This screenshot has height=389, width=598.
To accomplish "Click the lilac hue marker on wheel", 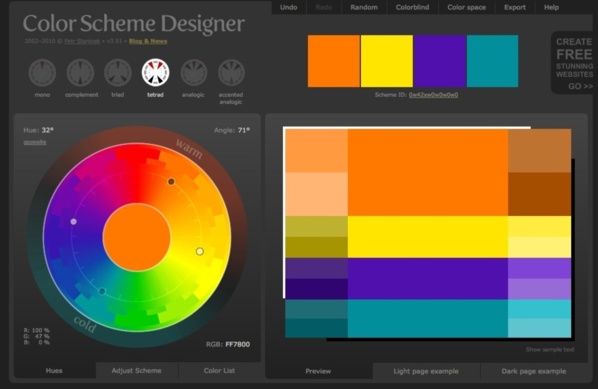I will tap(74, 222).
